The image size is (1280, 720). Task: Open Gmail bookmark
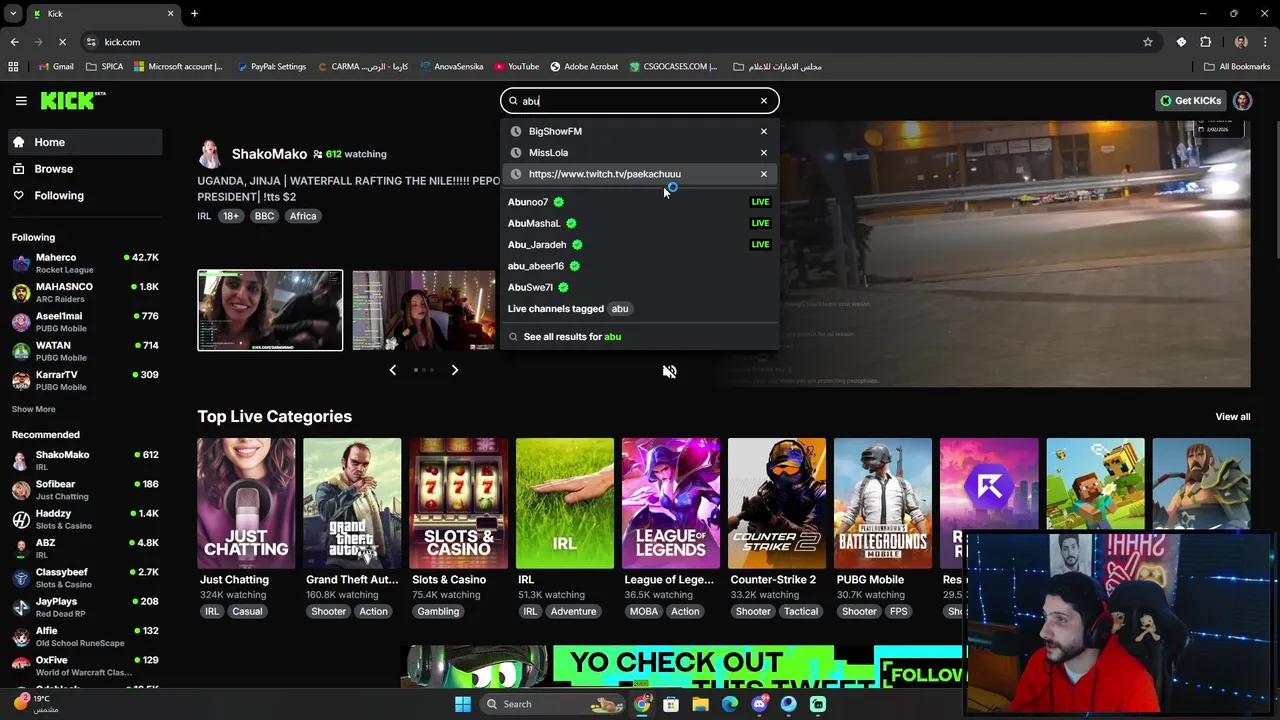point(56,67)
